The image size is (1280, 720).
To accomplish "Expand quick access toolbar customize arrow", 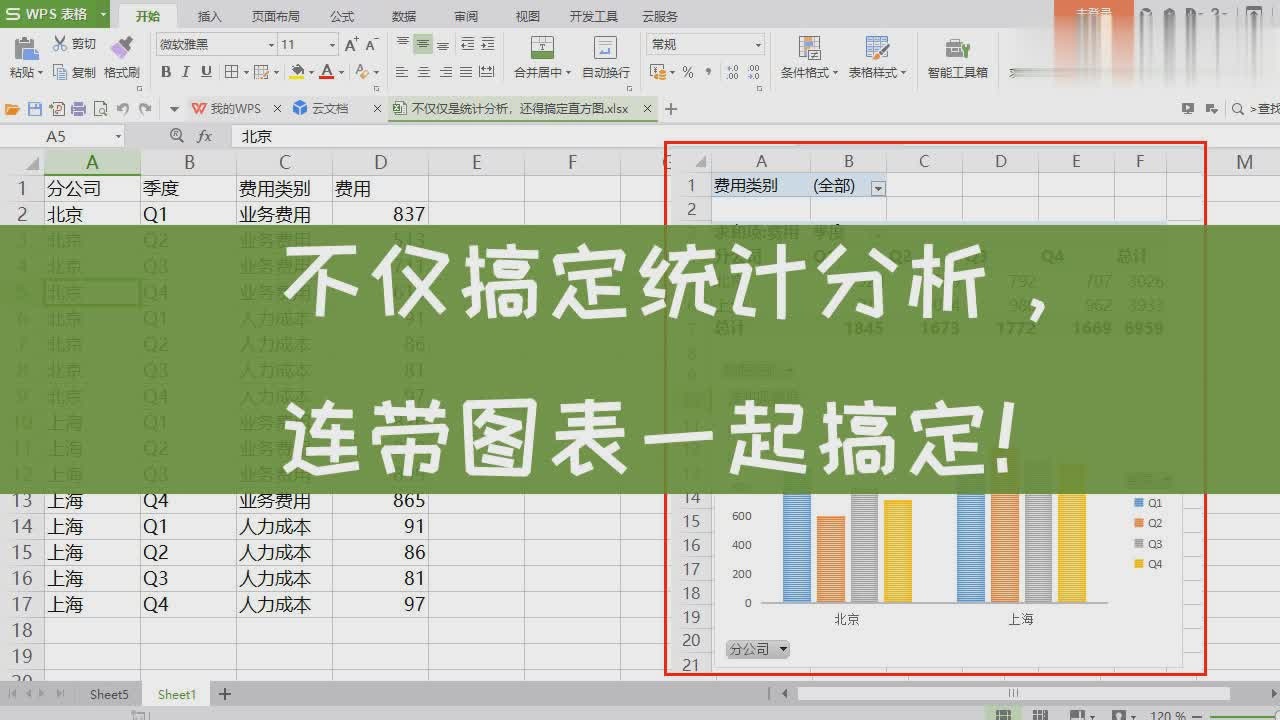I will pos(174,109).
